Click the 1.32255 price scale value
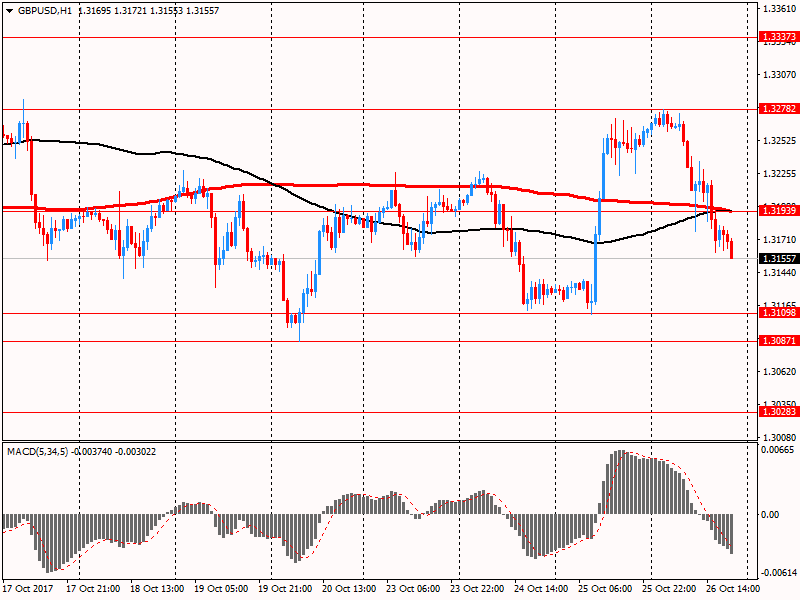 [779, 173]
